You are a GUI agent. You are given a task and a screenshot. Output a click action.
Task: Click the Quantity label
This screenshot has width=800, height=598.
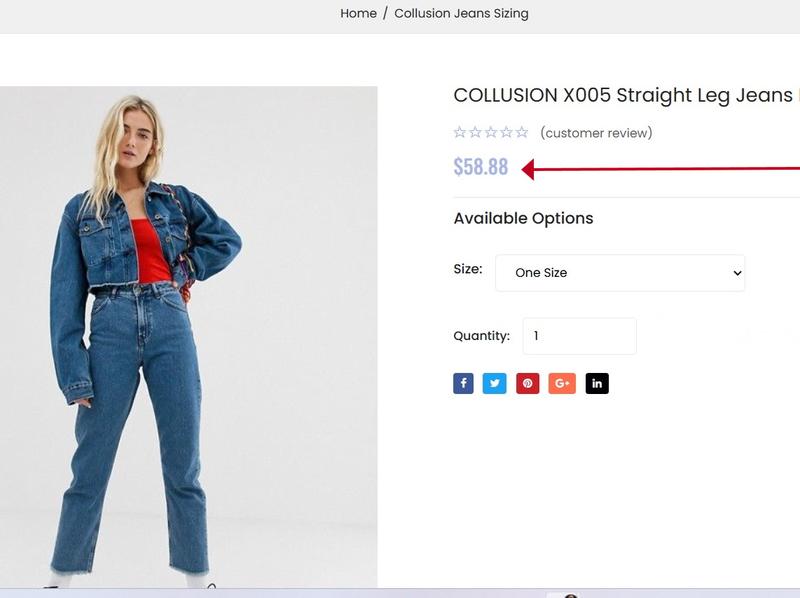pos(482,336)
